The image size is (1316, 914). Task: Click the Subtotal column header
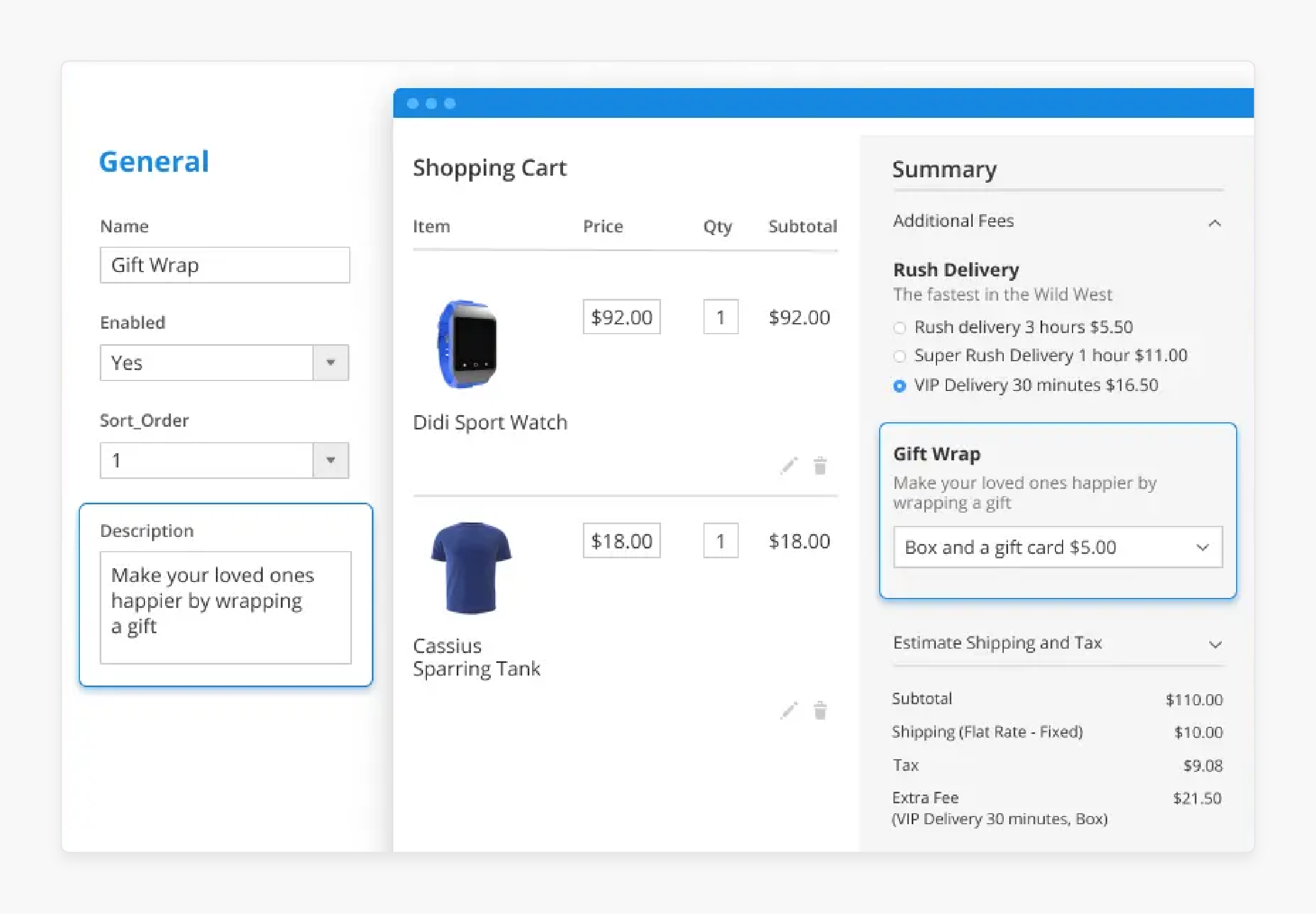(803, 226)
